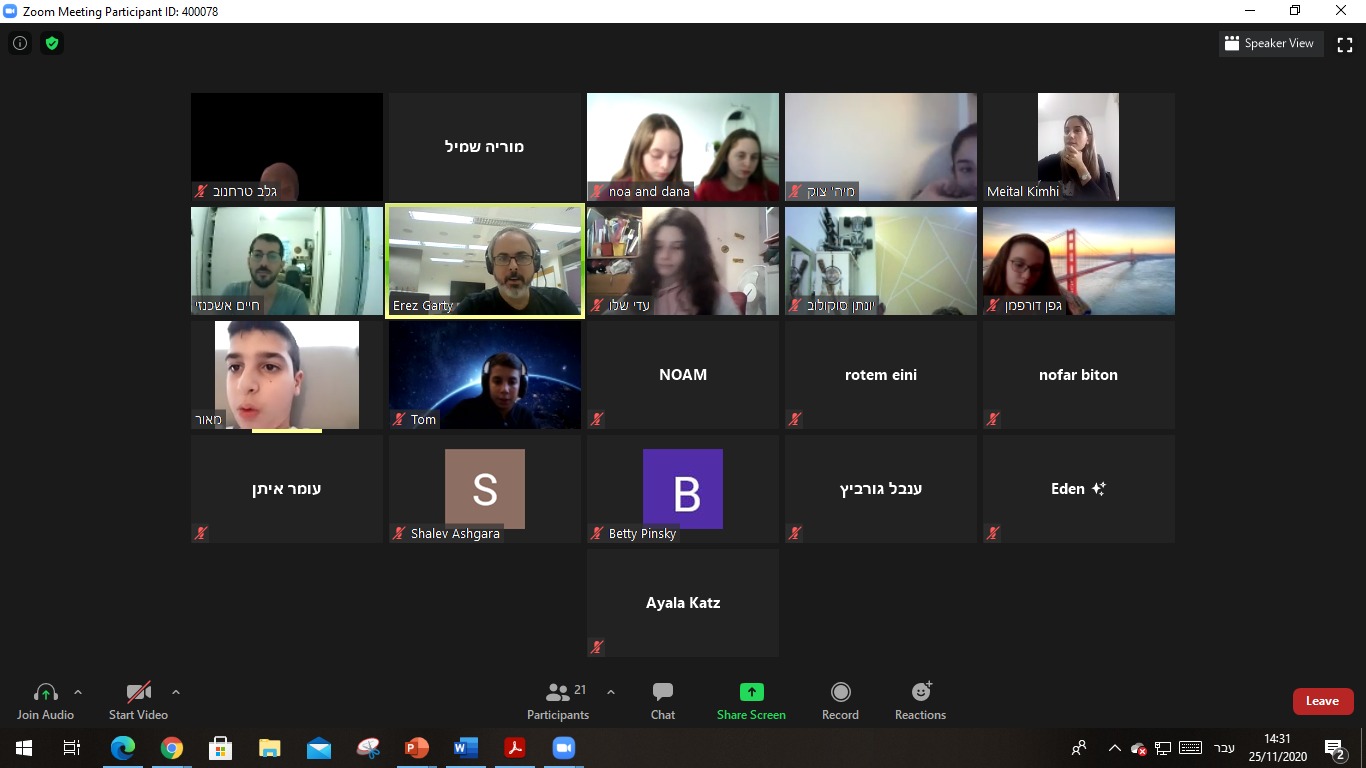Click the nofar biton participant tile
This screenshot has width=1366, height=768.
(1079, 375)
